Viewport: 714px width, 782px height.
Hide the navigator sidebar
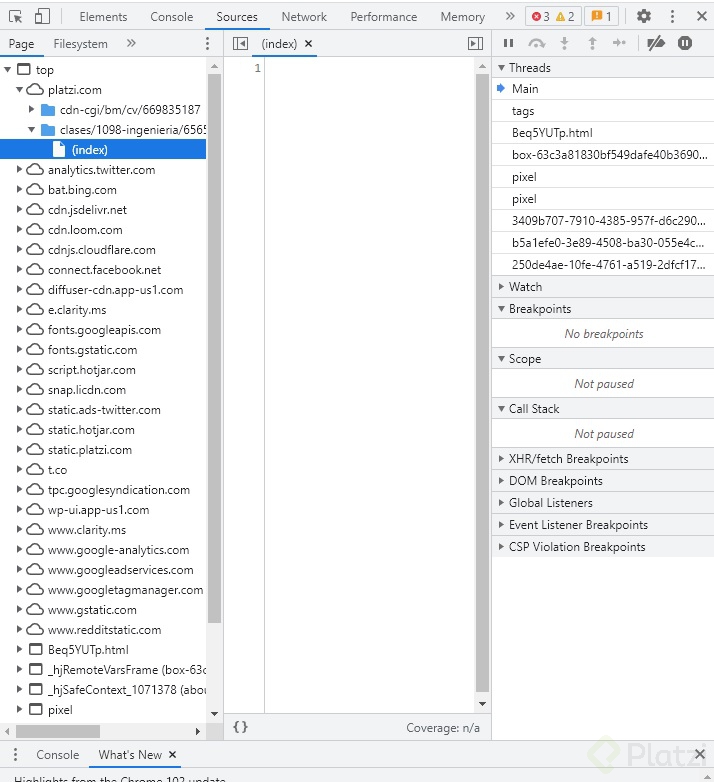point(240,44)
